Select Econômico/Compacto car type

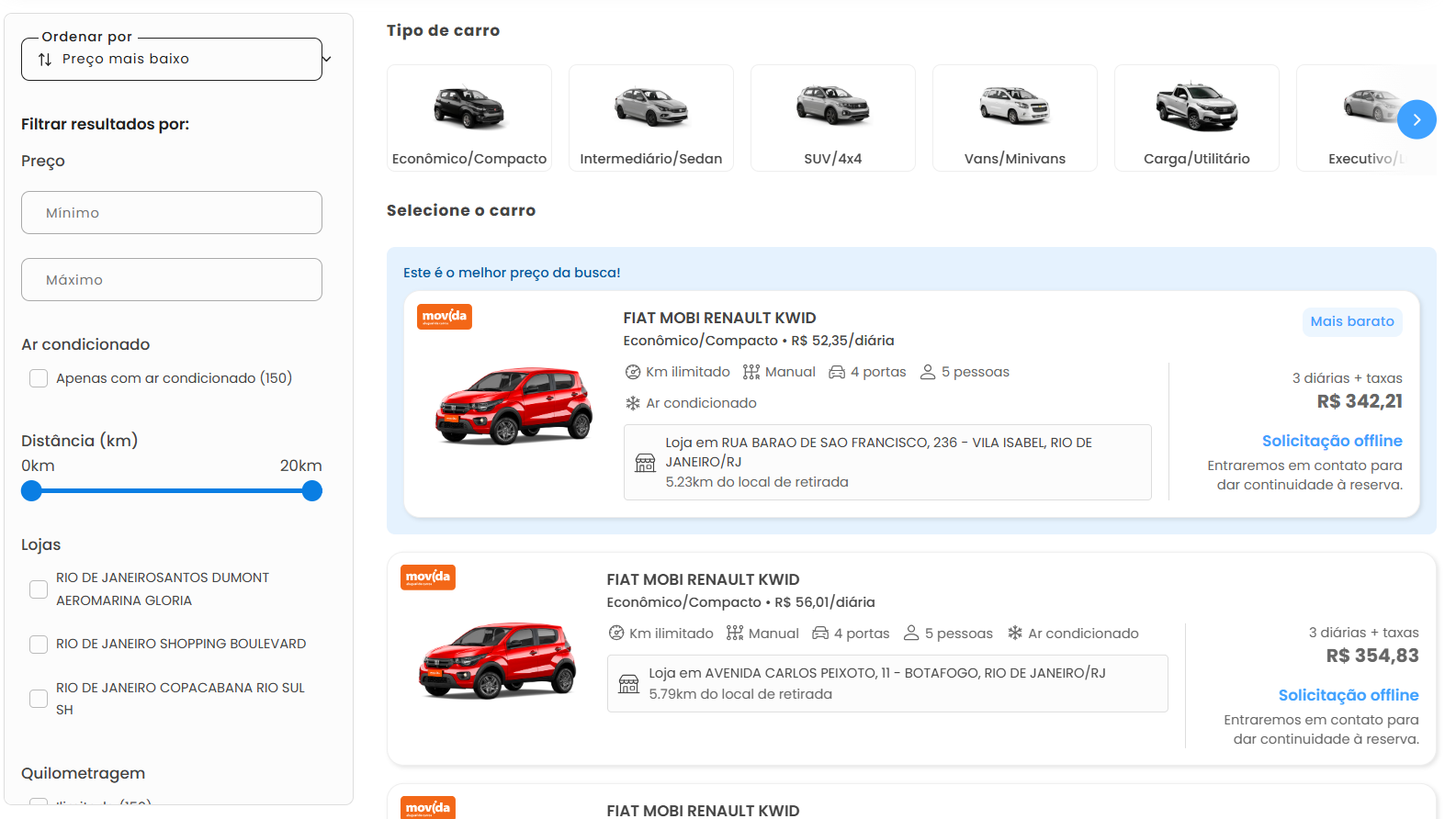click(x=469, y=118)
